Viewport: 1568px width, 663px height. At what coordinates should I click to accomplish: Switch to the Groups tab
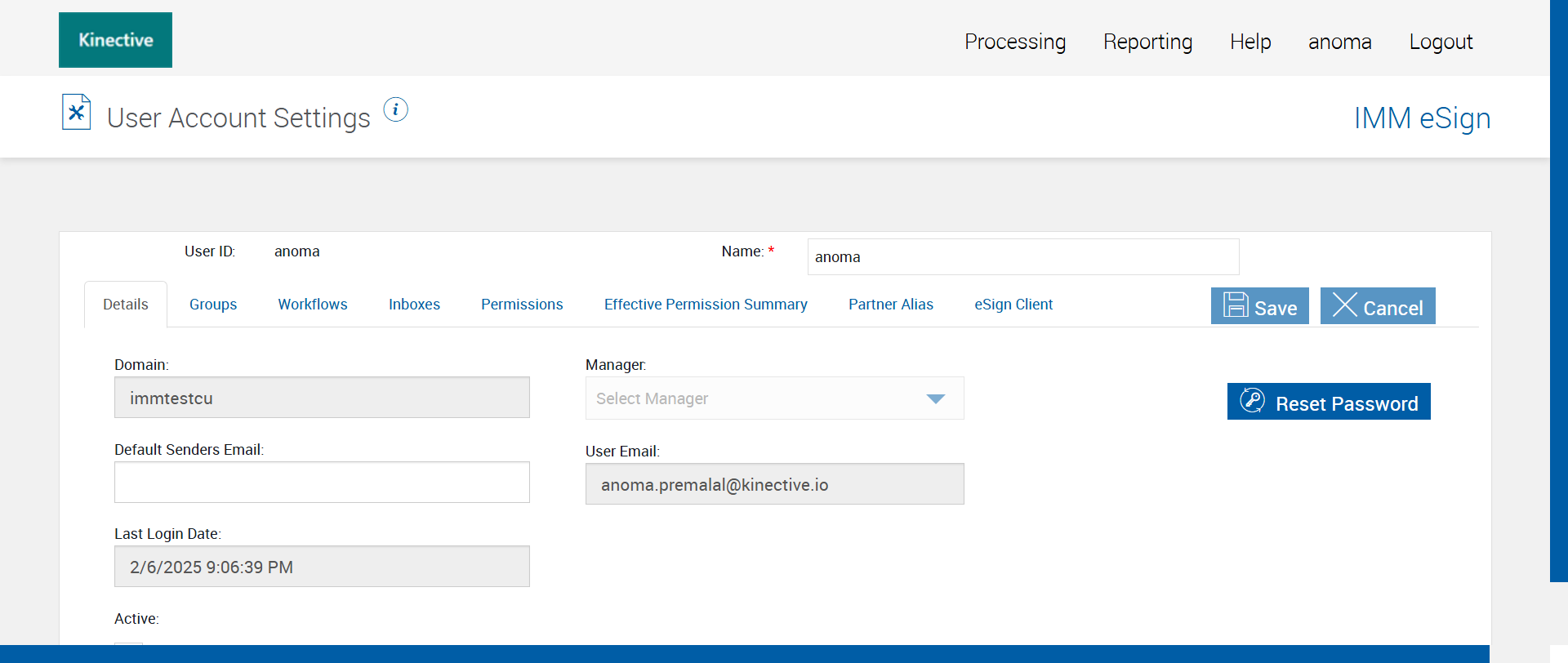213,305
